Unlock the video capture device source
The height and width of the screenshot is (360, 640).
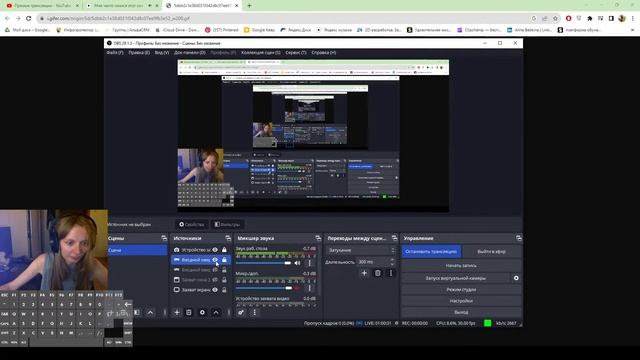(x=224, y=250)
